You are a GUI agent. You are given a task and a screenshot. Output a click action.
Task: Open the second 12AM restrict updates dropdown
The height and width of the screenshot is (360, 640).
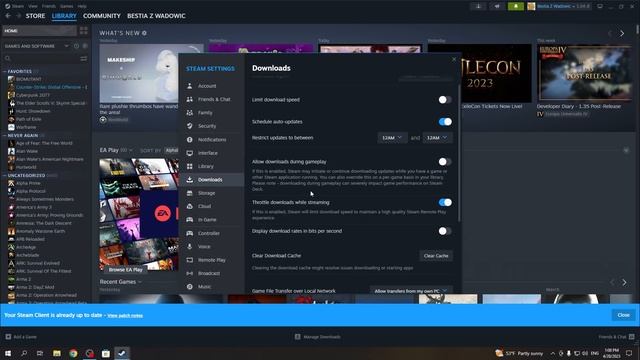coord(437,138)
